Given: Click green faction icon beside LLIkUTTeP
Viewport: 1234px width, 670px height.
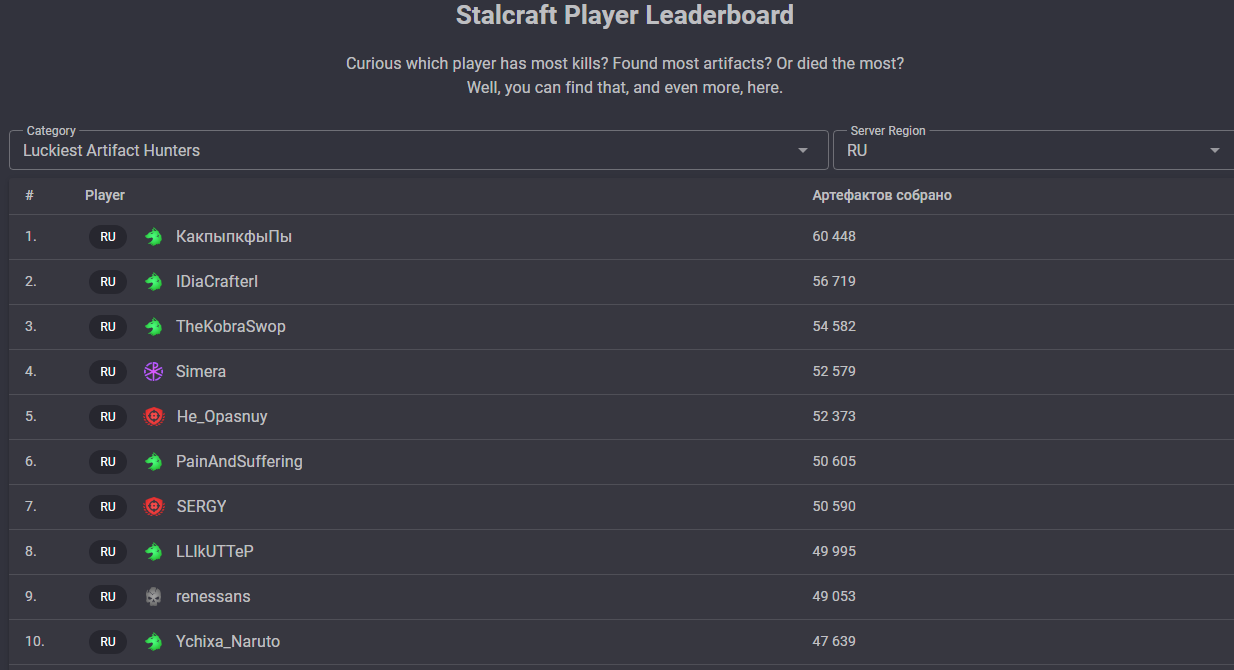Looking at the screenshot, I should pos(153,552).
